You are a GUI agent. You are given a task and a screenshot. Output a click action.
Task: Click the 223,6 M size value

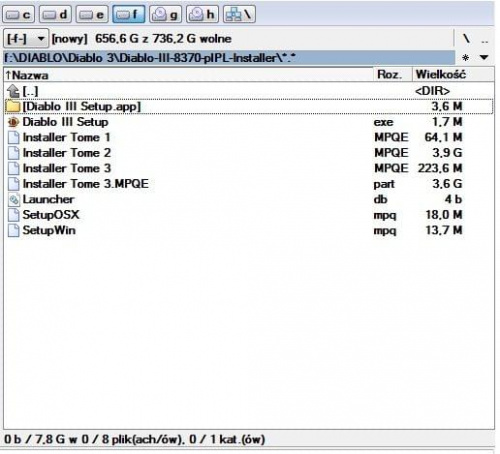(440, 168)
